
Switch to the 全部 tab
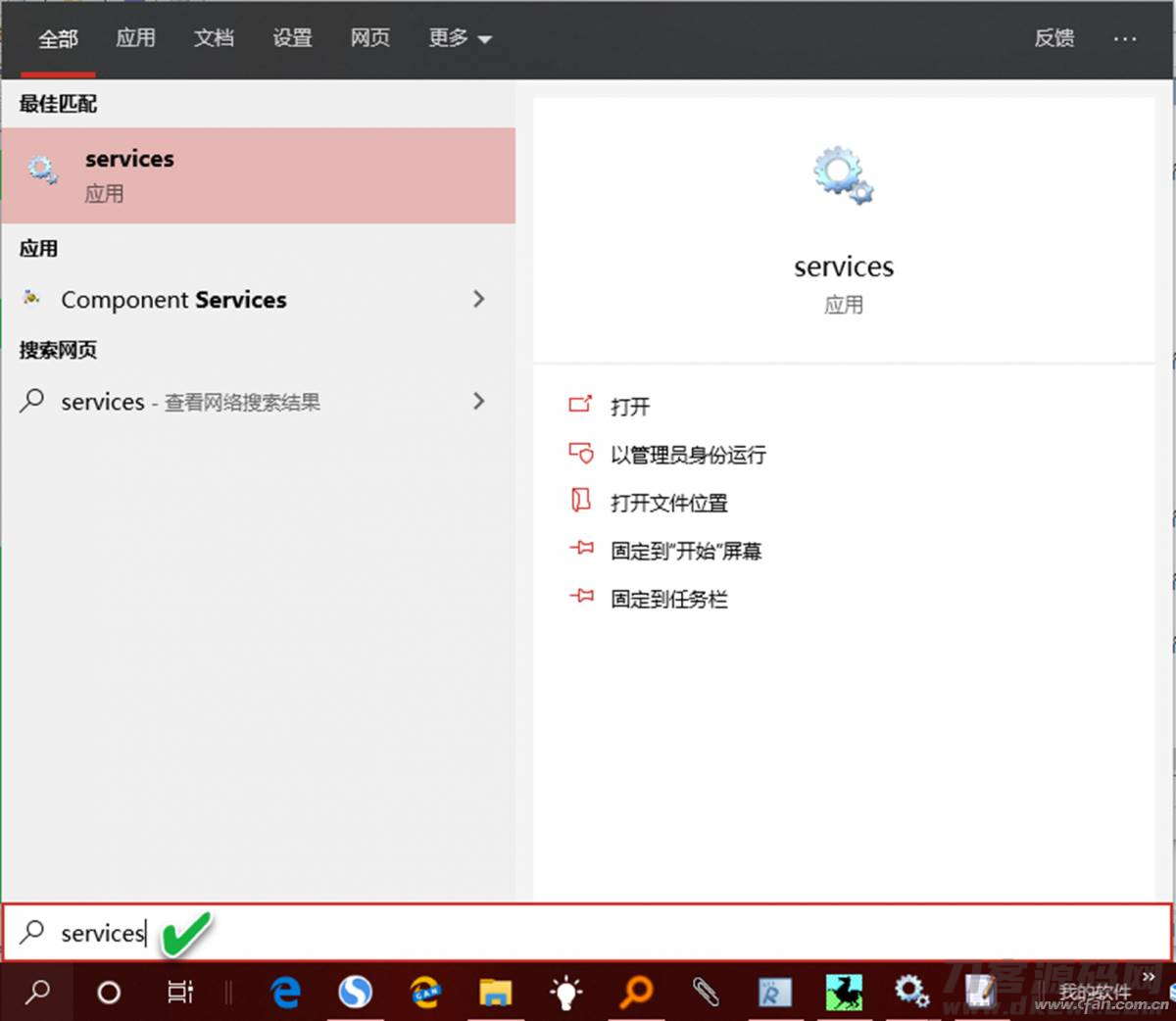(x=58, y=38)
